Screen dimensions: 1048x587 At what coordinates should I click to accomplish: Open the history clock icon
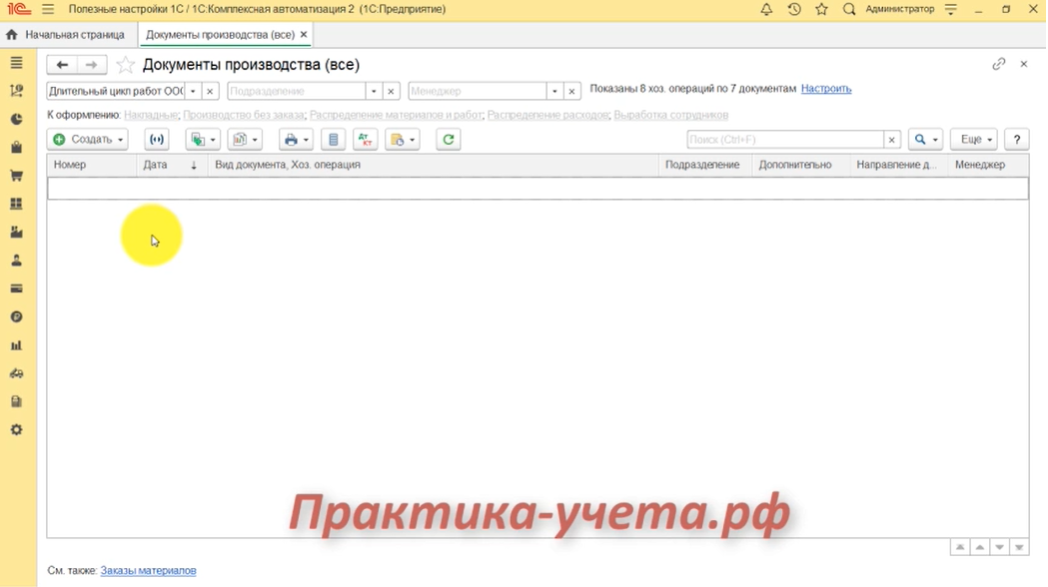pyautogui.click(x=794, y=9)
